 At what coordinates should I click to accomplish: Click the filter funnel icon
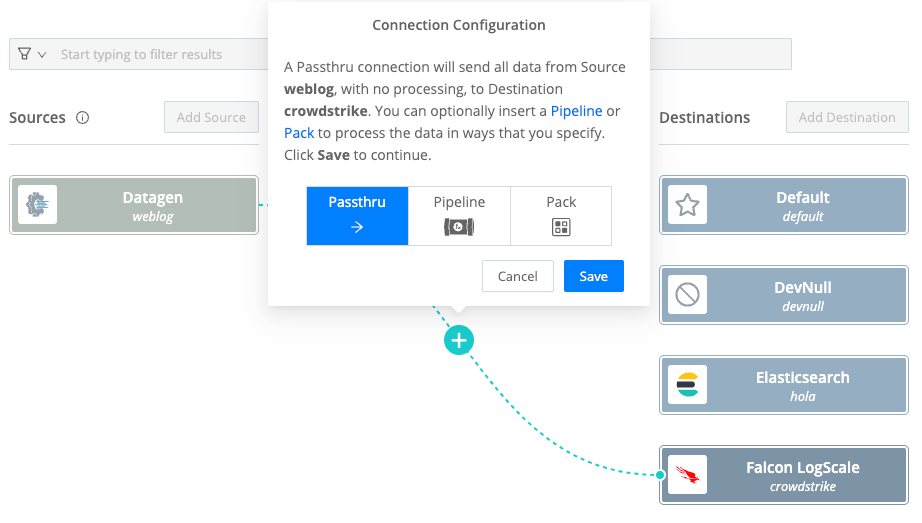point(24,54)
